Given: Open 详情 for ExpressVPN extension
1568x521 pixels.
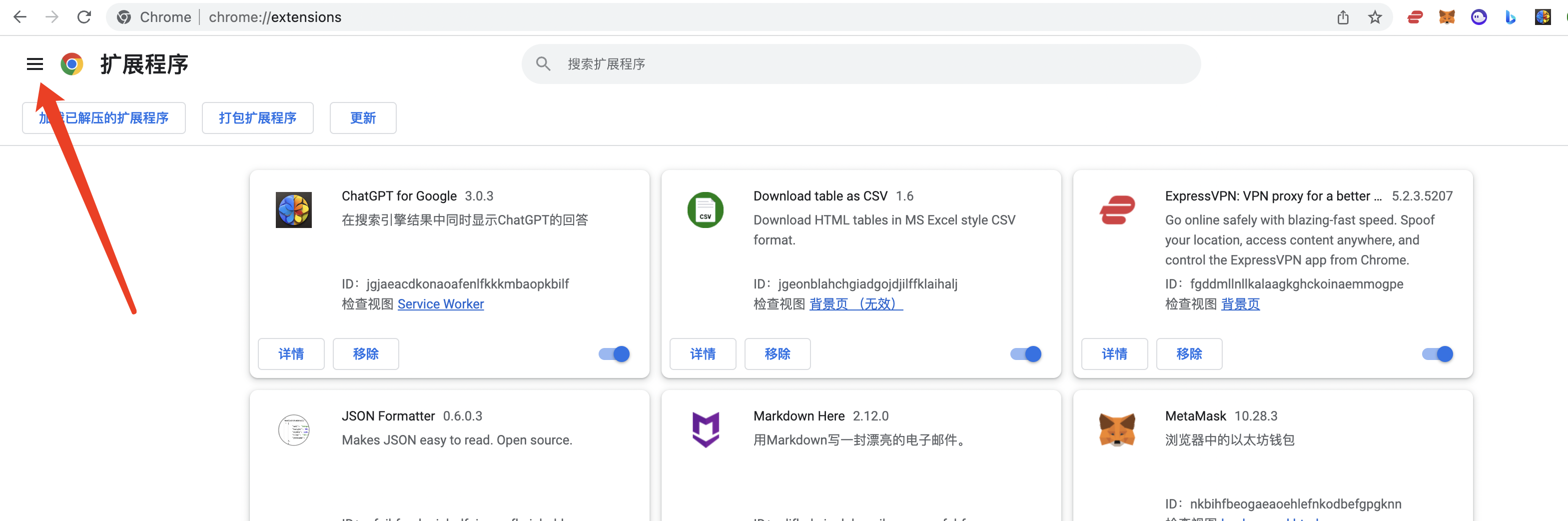Looking at the screenshot, I should [1114, 354].
